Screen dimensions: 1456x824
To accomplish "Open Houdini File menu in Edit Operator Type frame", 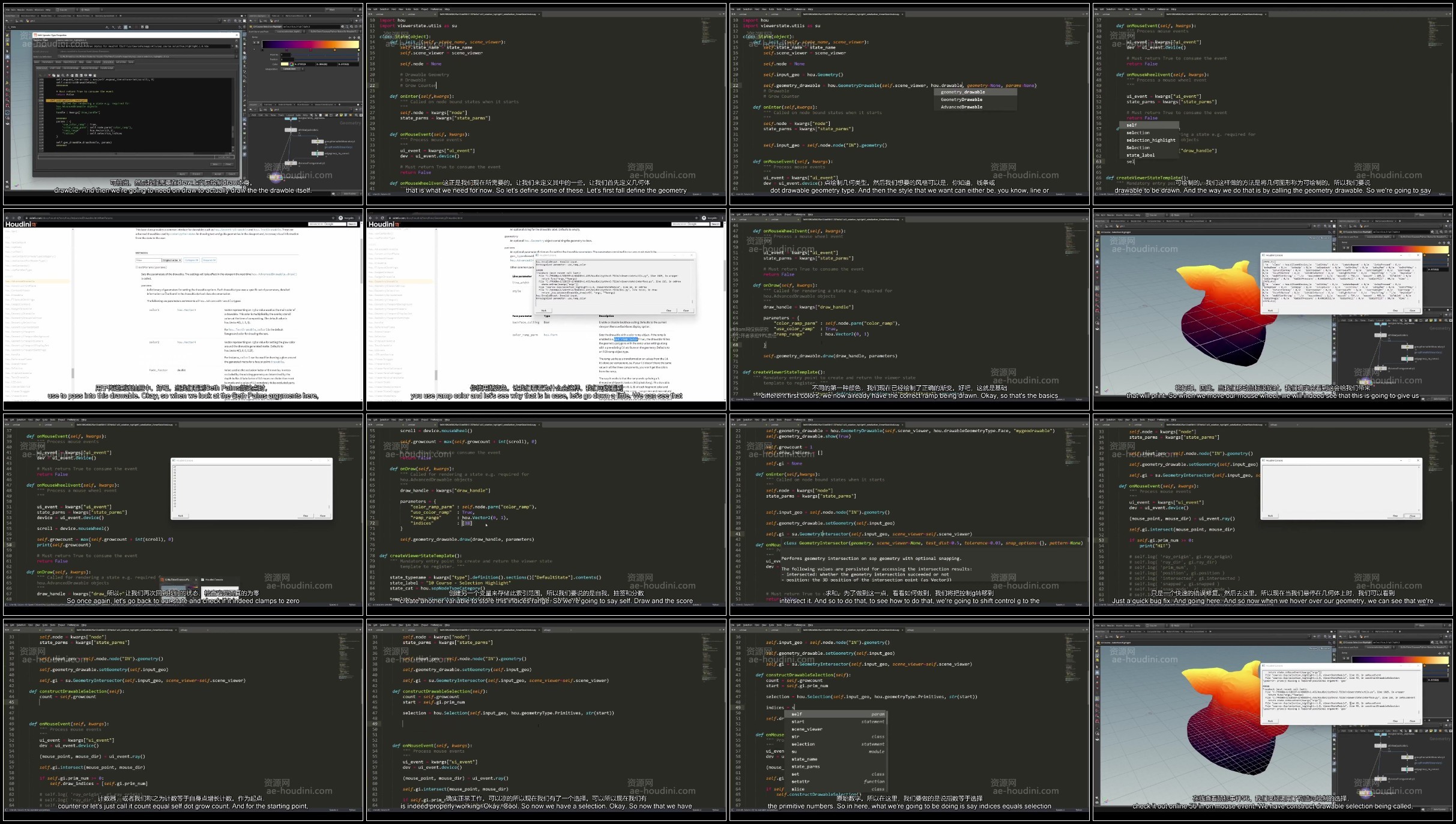I will 7,10.
